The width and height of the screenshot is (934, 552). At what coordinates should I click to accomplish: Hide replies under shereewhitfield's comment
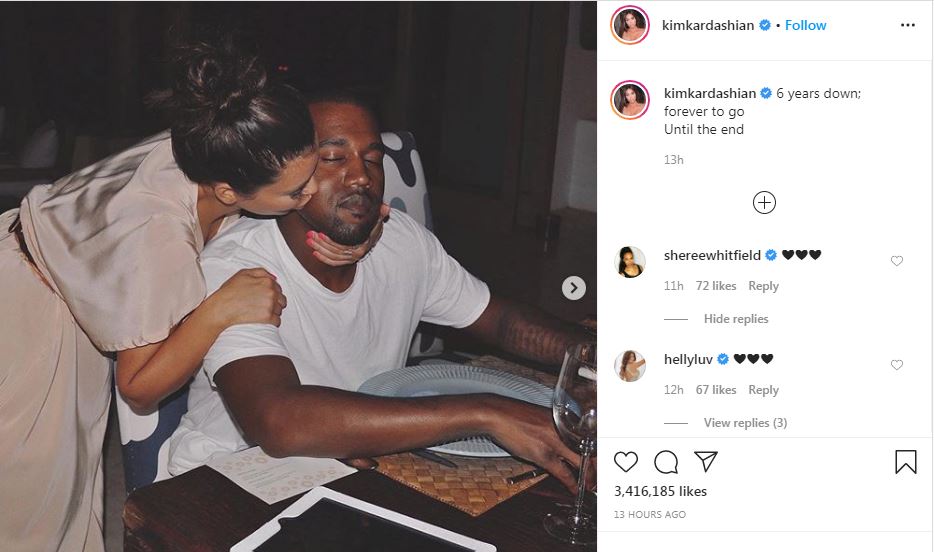pos(736,319)
